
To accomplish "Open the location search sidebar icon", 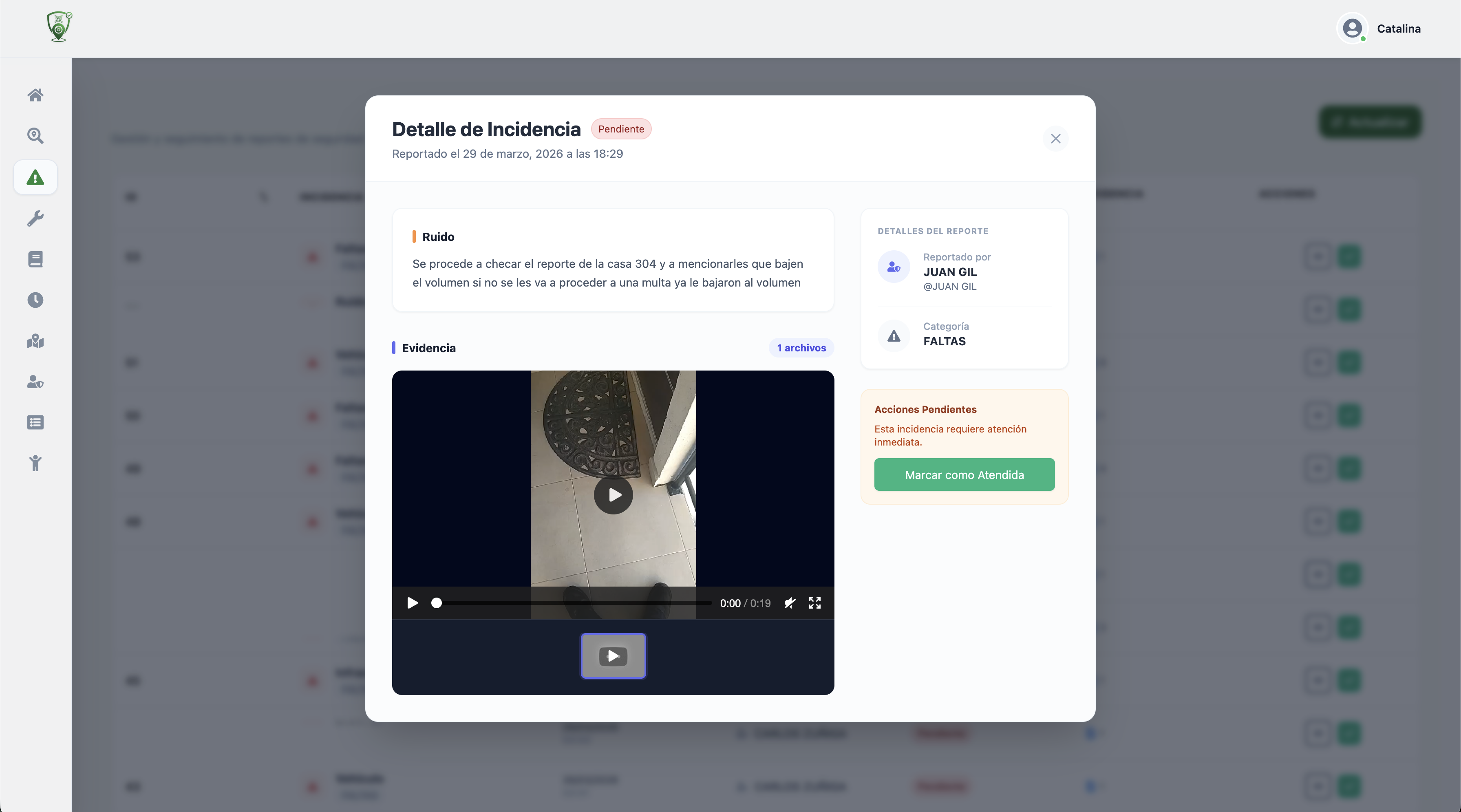I will (35, 135).
